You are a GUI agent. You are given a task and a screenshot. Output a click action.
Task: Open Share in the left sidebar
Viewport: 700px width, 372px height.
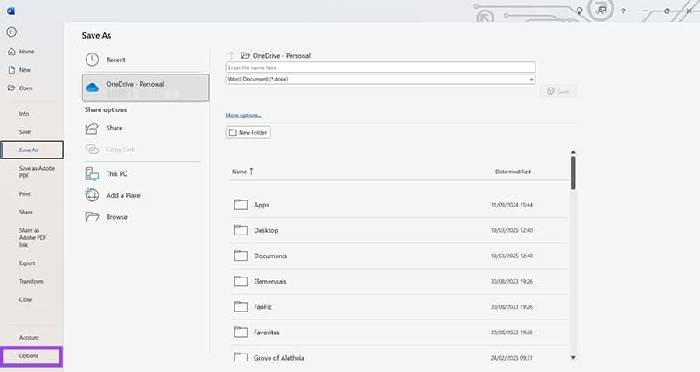pos(25,212)
